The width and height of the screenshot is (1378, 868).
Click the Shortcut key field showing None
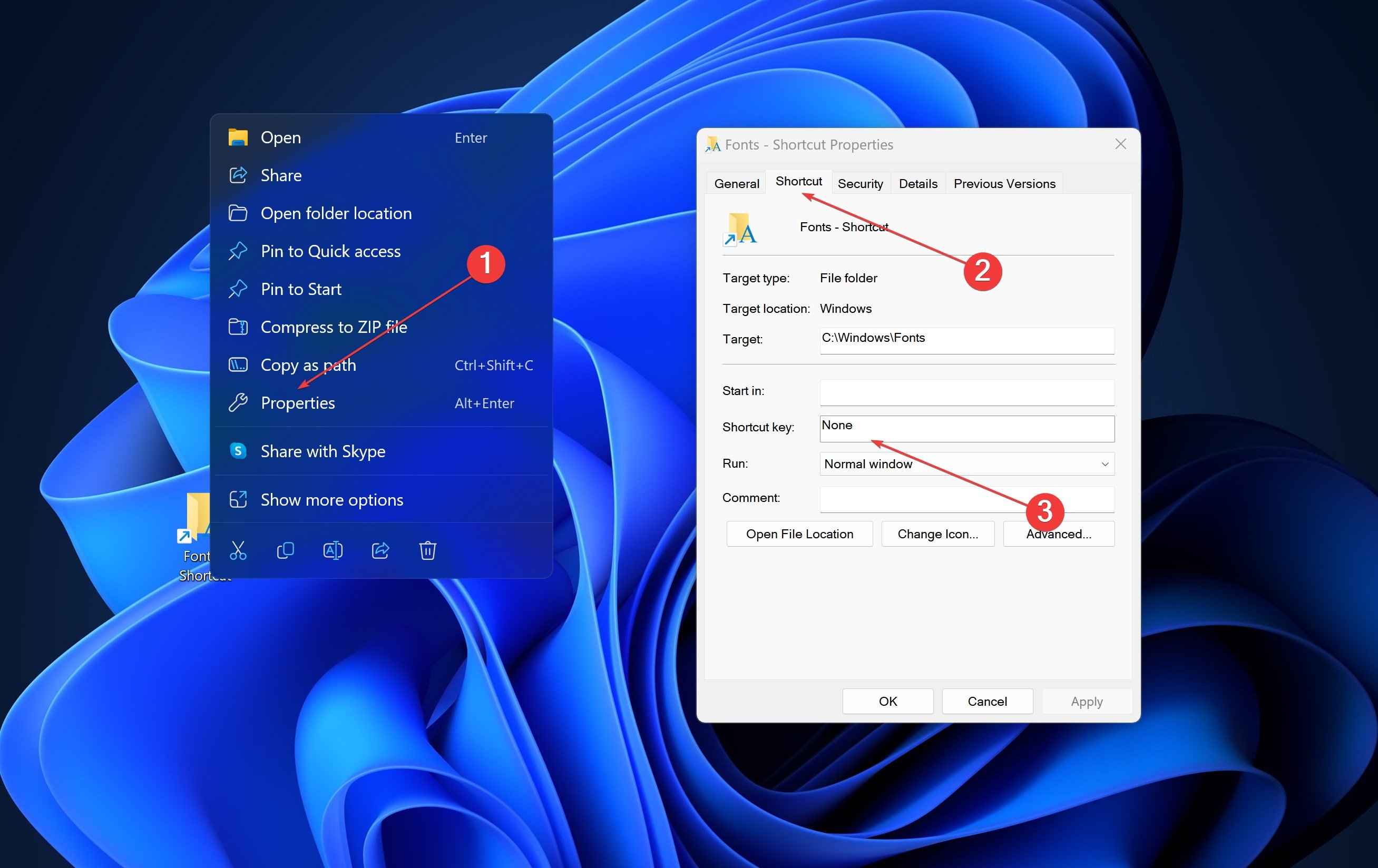point(967,428)
